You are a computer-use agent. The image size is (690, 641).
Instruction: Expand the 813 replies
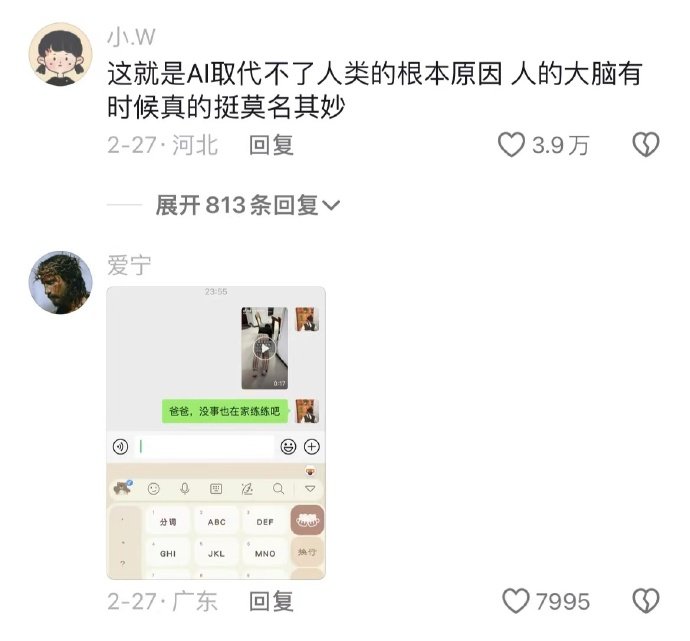(247, 205)
